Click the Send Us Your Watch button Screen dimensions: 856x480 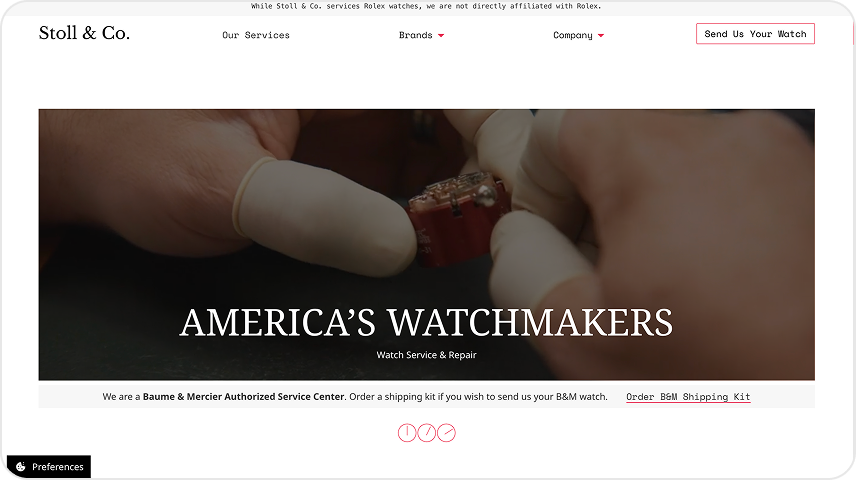point(755,34)
